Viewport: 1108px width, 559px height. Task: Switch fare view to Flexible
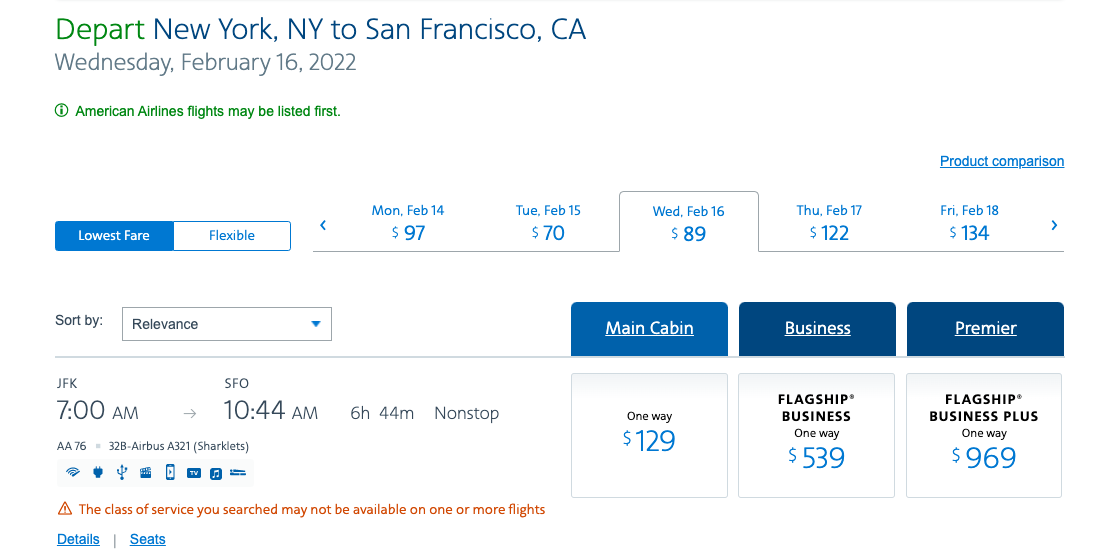coord(232,236)
